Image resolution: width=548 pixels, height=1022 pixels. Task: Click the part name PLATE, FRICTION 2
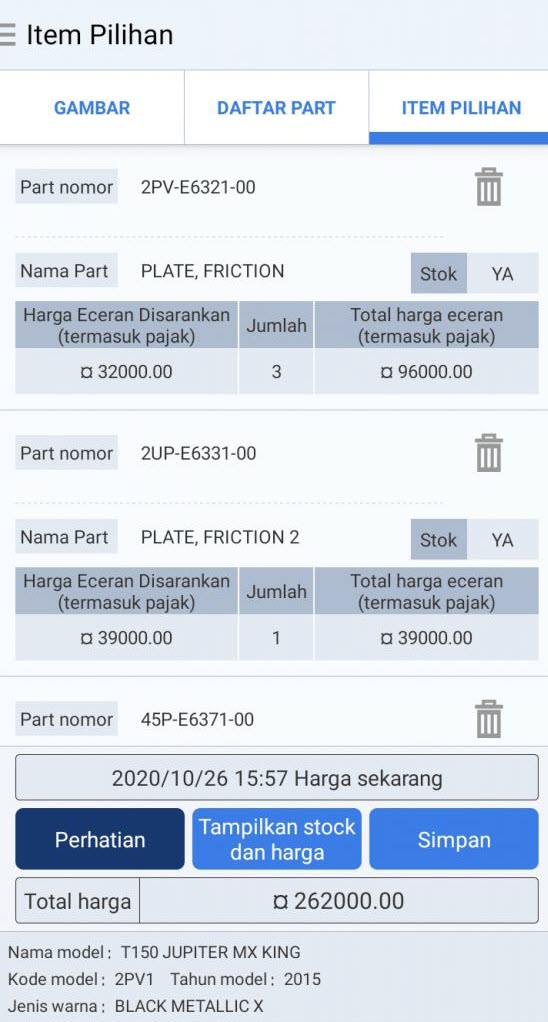pyautogui.click(x=220, y=537)
